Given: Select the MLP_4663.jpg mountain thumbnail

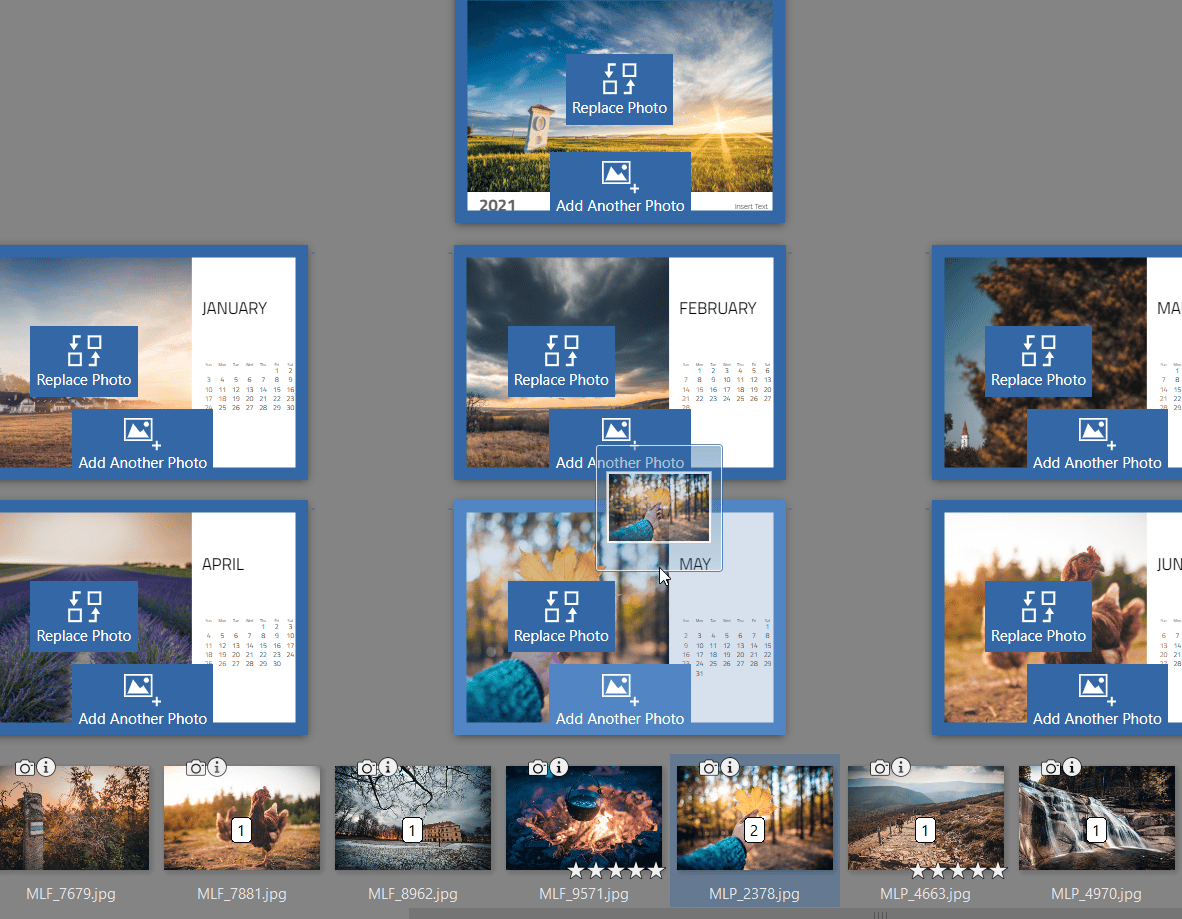Looking at the screenshot, I should point(926,818).
